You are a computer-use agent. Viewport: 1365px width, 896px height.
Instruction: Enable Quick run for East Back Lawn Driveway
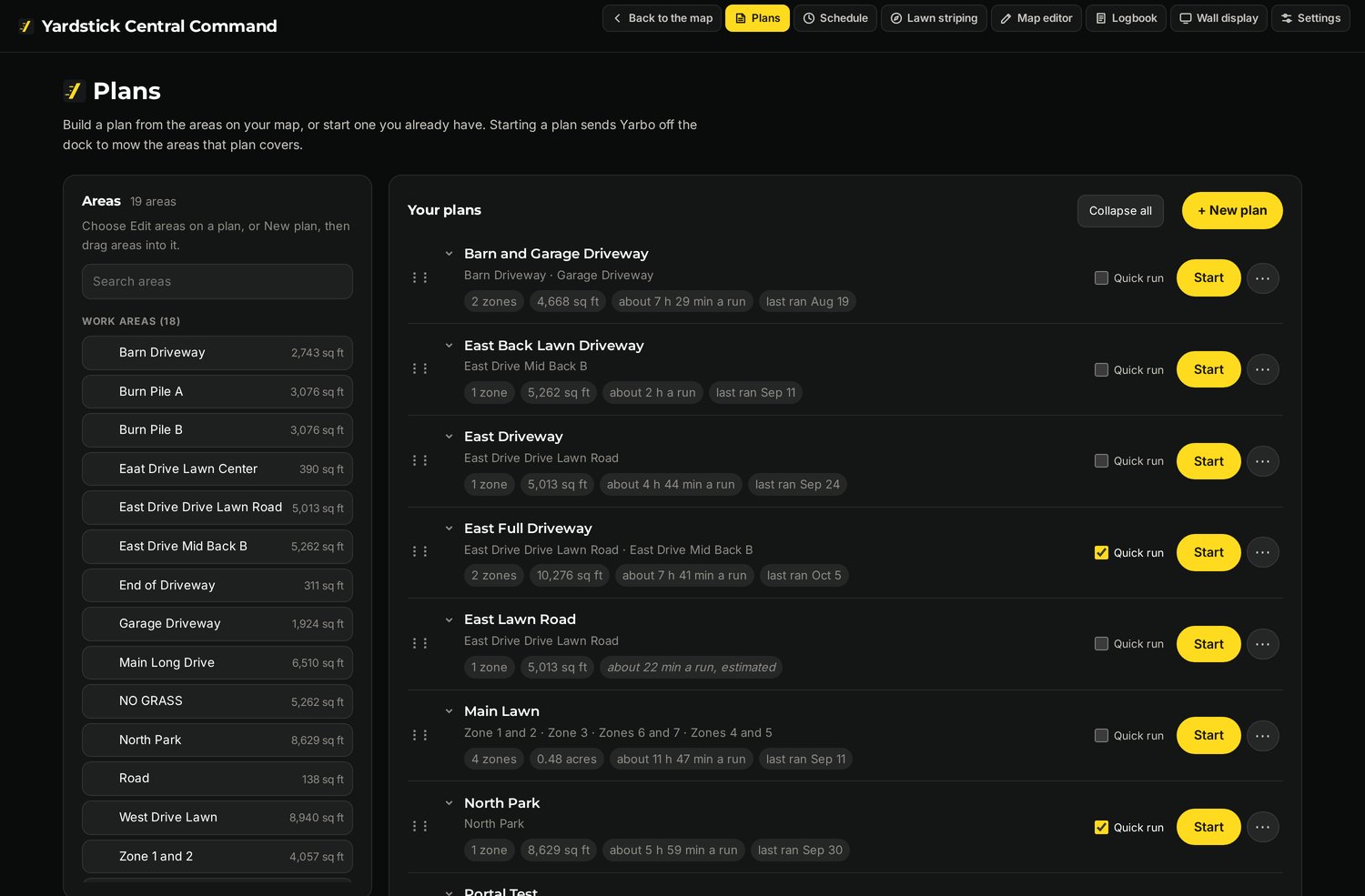coord(1101,369)
